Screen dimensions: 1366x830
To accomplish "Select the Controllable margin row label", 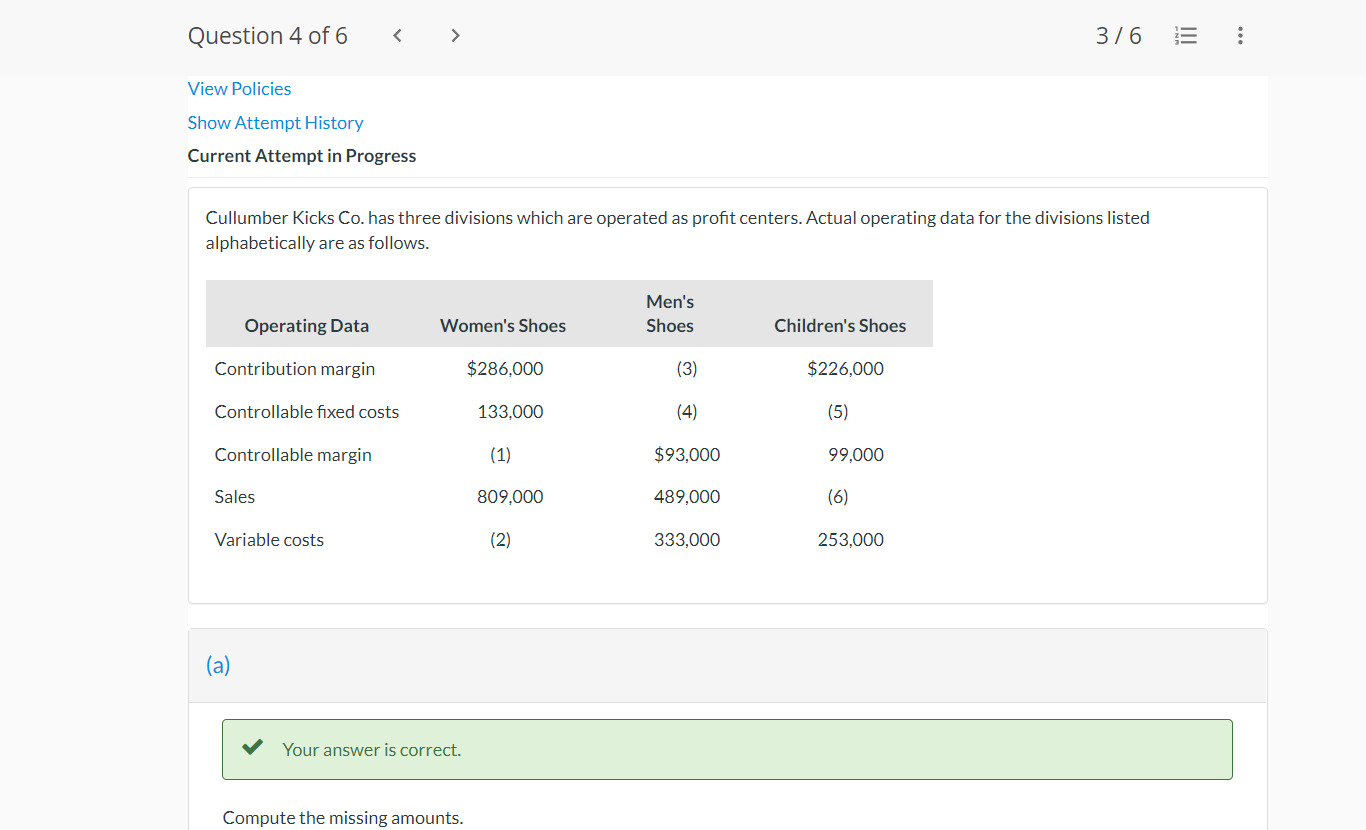I will (293, 455).
